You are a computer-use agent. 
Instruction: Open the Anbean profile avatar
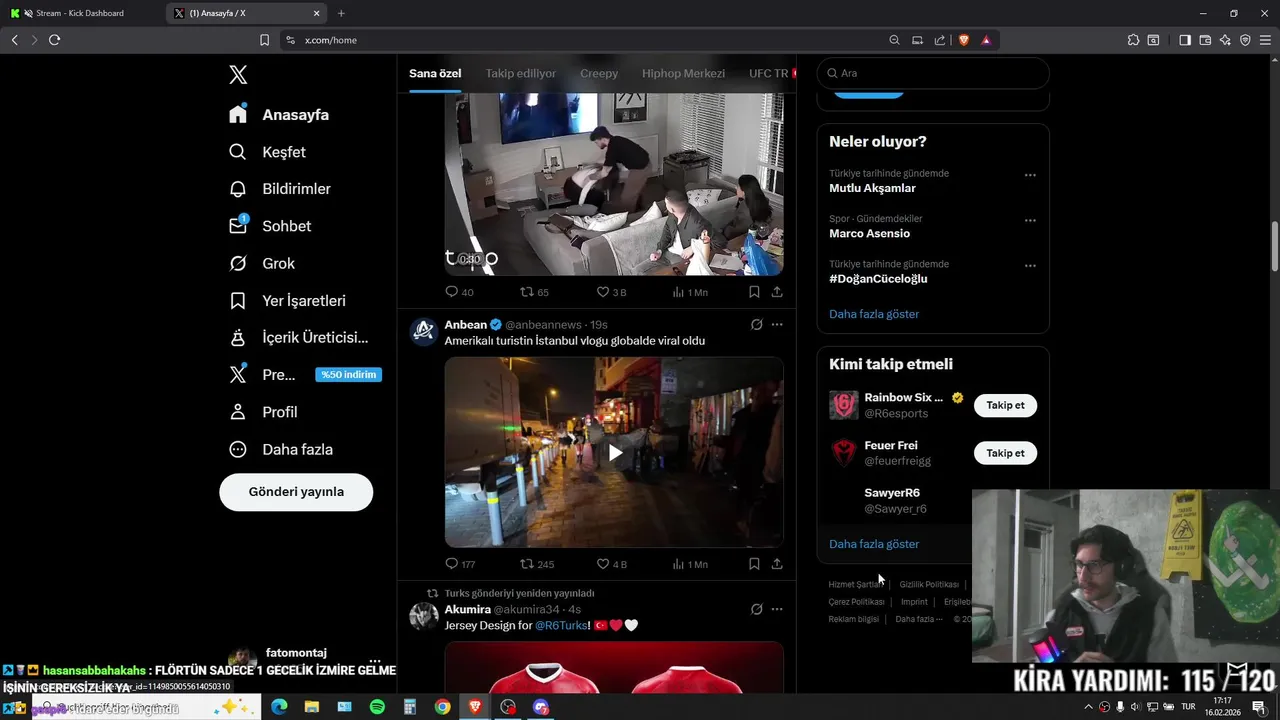coord(424,332)
